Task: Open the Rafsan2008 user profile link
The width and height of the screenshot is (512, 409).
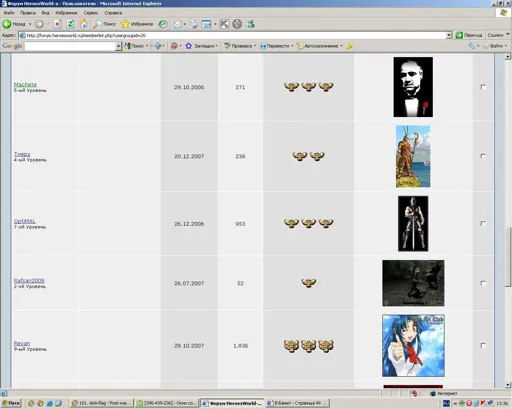Action: (x=29, y=281)
